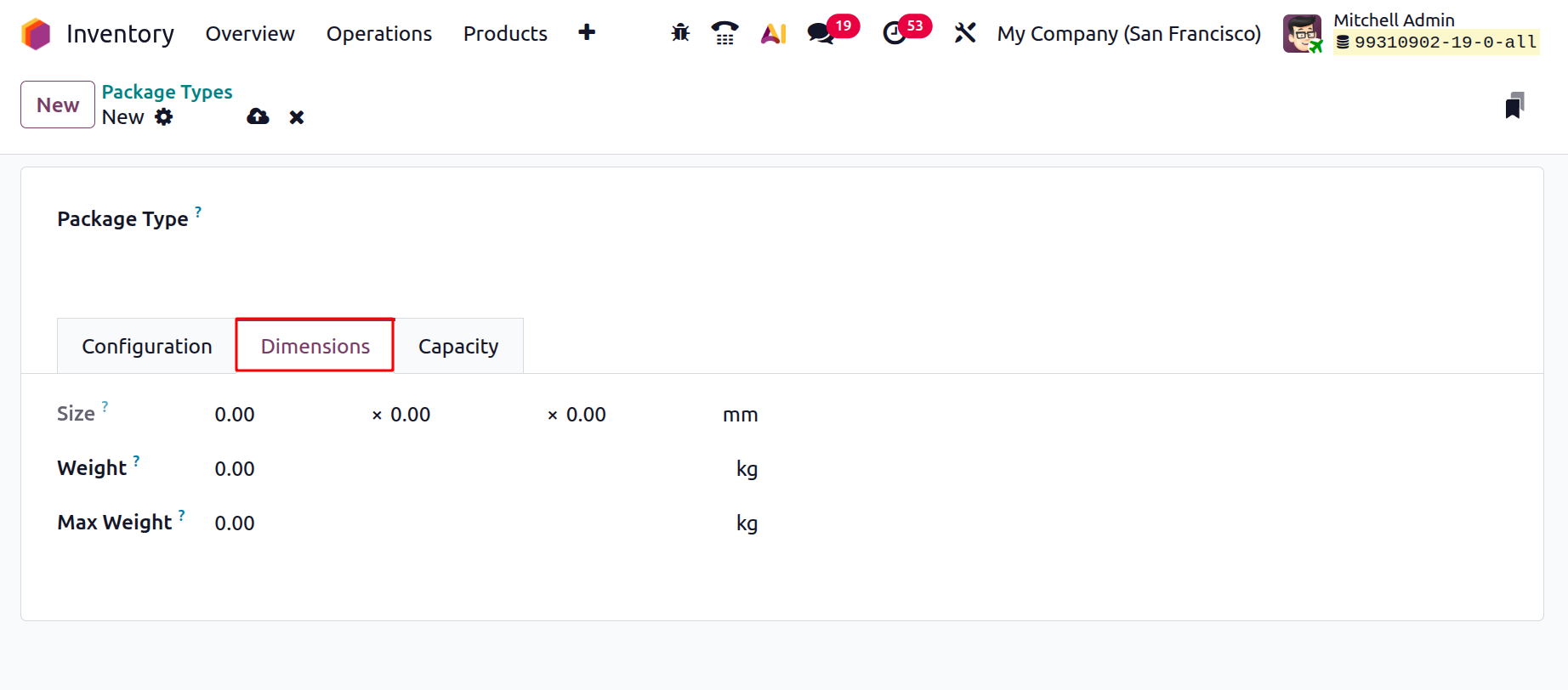
Task: Click the New button
Action: (58, 105)
